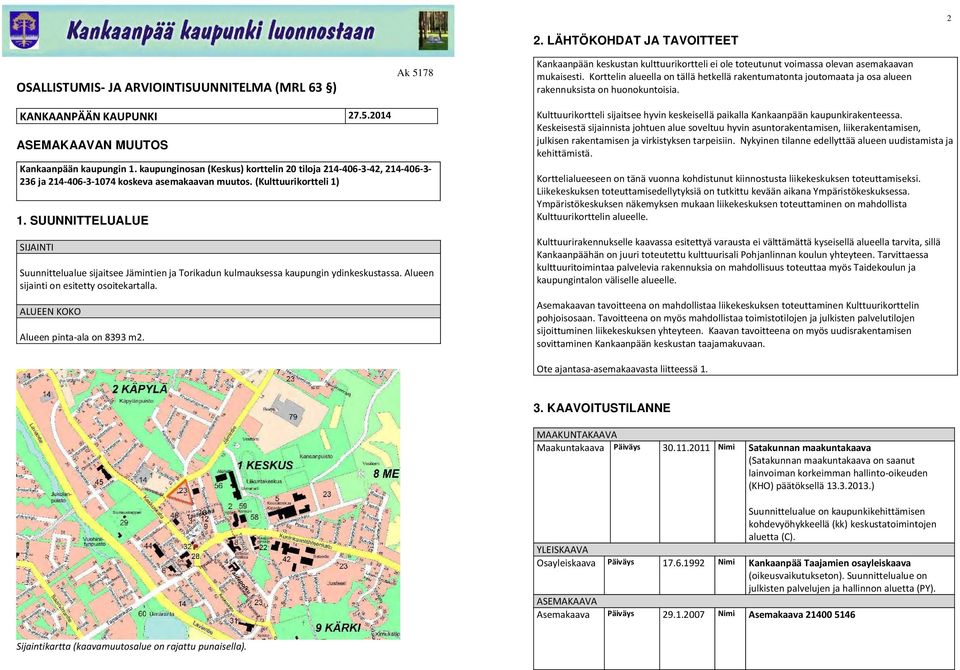
Task: Click 'Päiväys' label in Maakuntakaava row
Action: tap(626, 447)
